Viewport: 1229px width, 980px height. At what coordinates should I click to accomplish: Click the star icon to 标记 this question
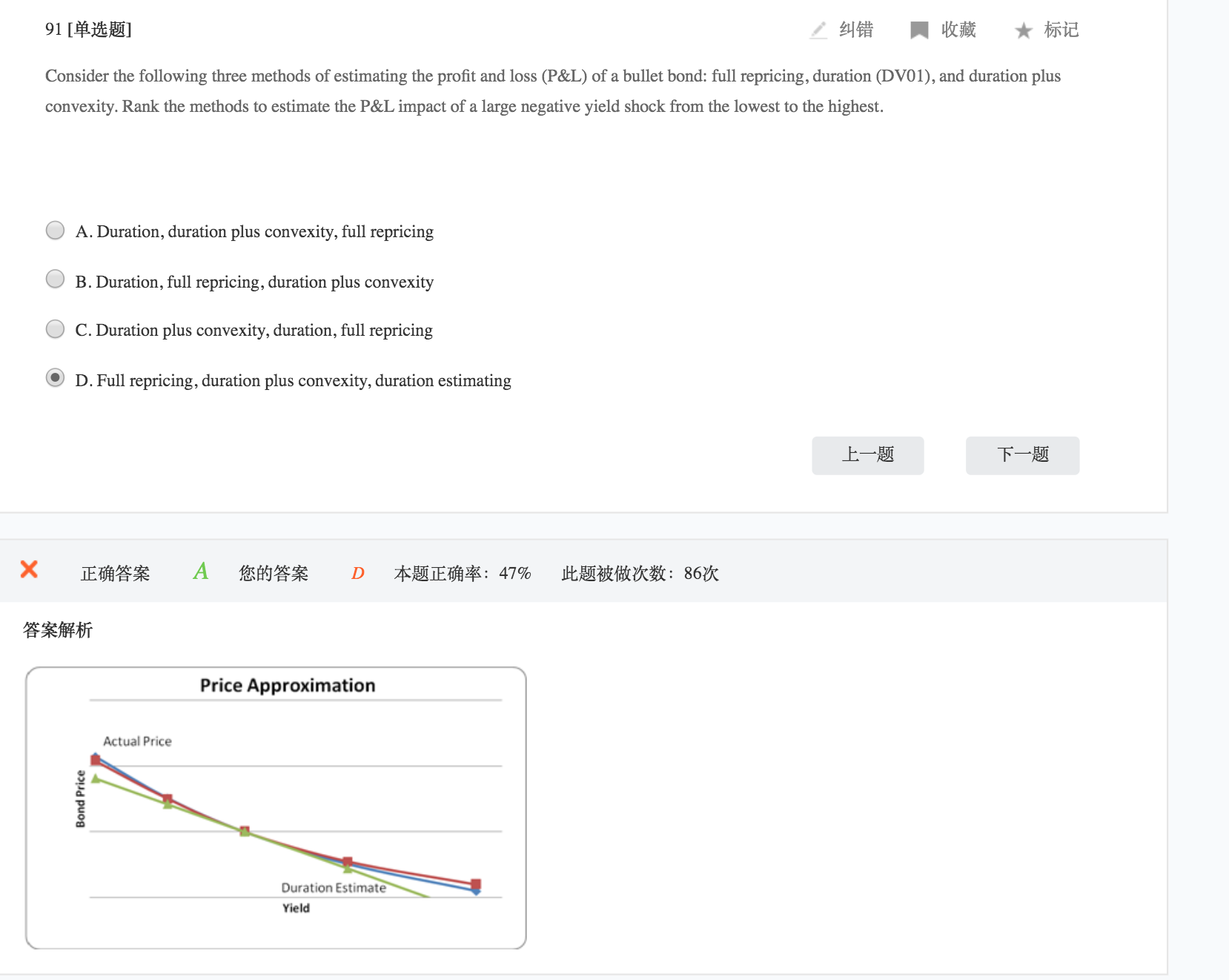[x=1024, y=30]
